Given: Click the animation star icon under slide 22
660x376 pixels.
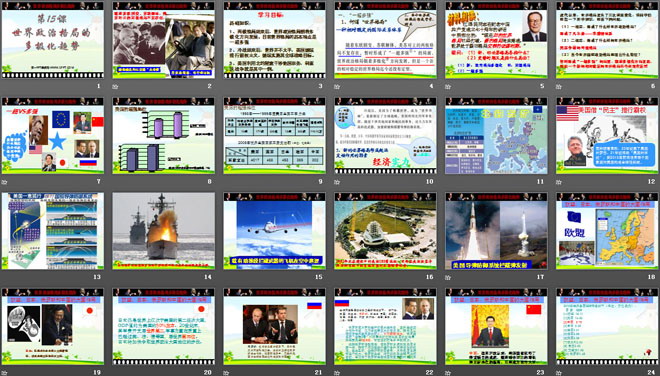Looking at the screenshot, I should point(337,373).
